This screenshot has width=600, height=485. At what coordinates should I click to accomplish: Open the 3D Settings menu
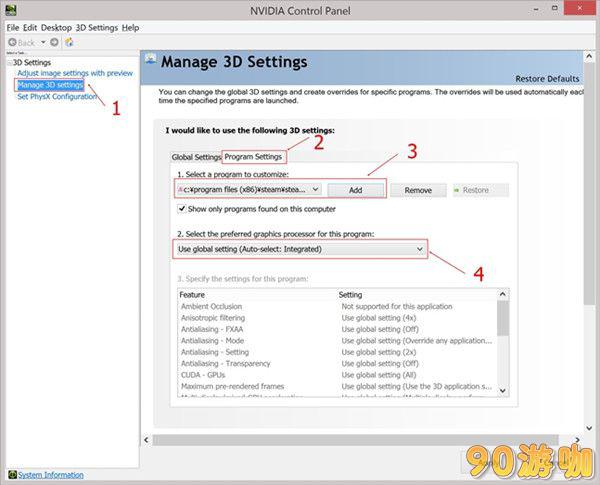(x=97, y=28)
